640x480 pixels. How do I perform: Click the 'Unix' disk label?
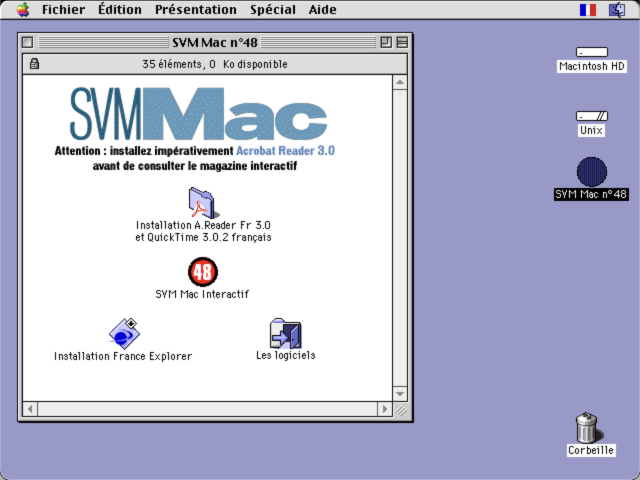coord(591,130)
